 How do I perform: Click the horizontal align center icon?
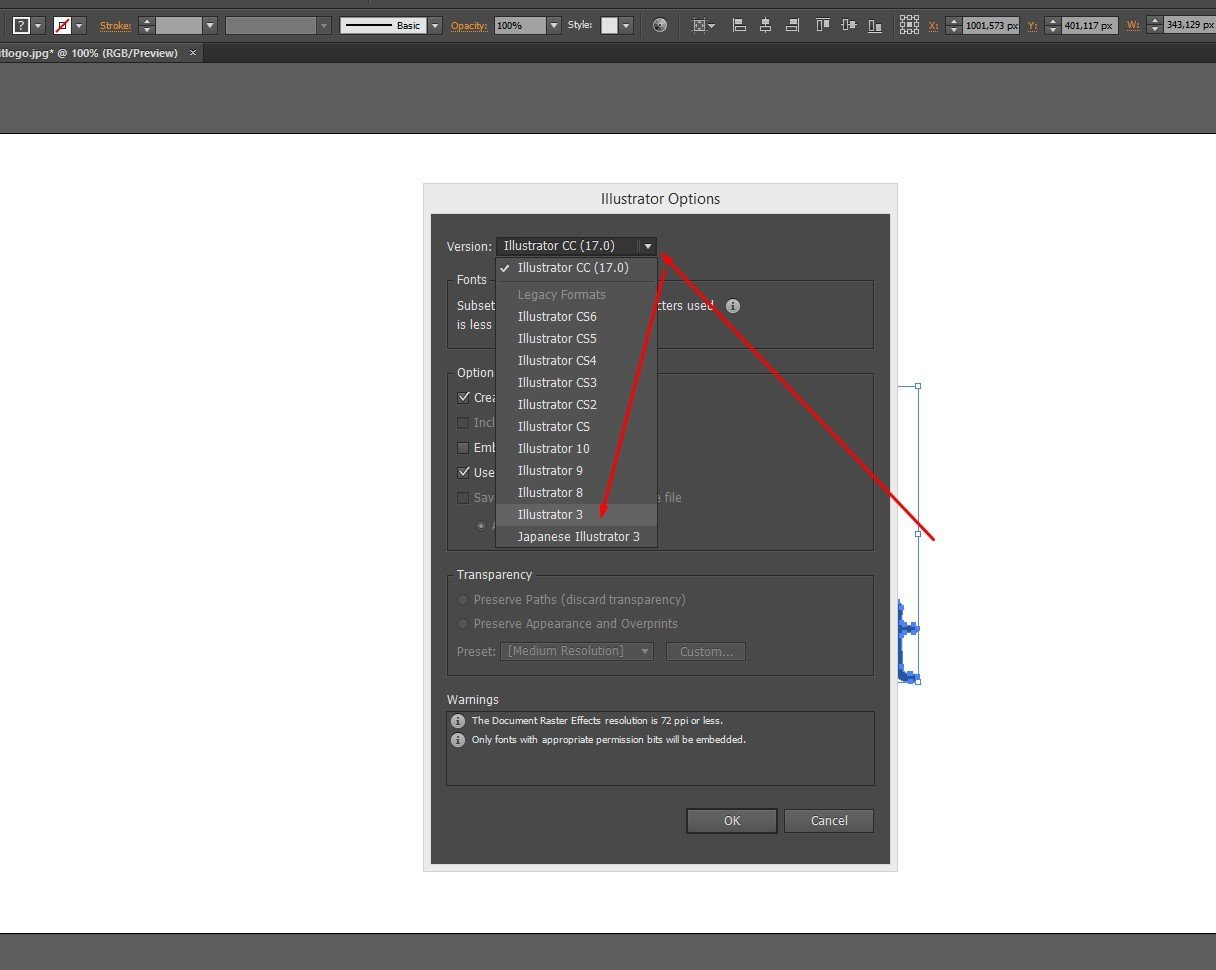[765, 25]
